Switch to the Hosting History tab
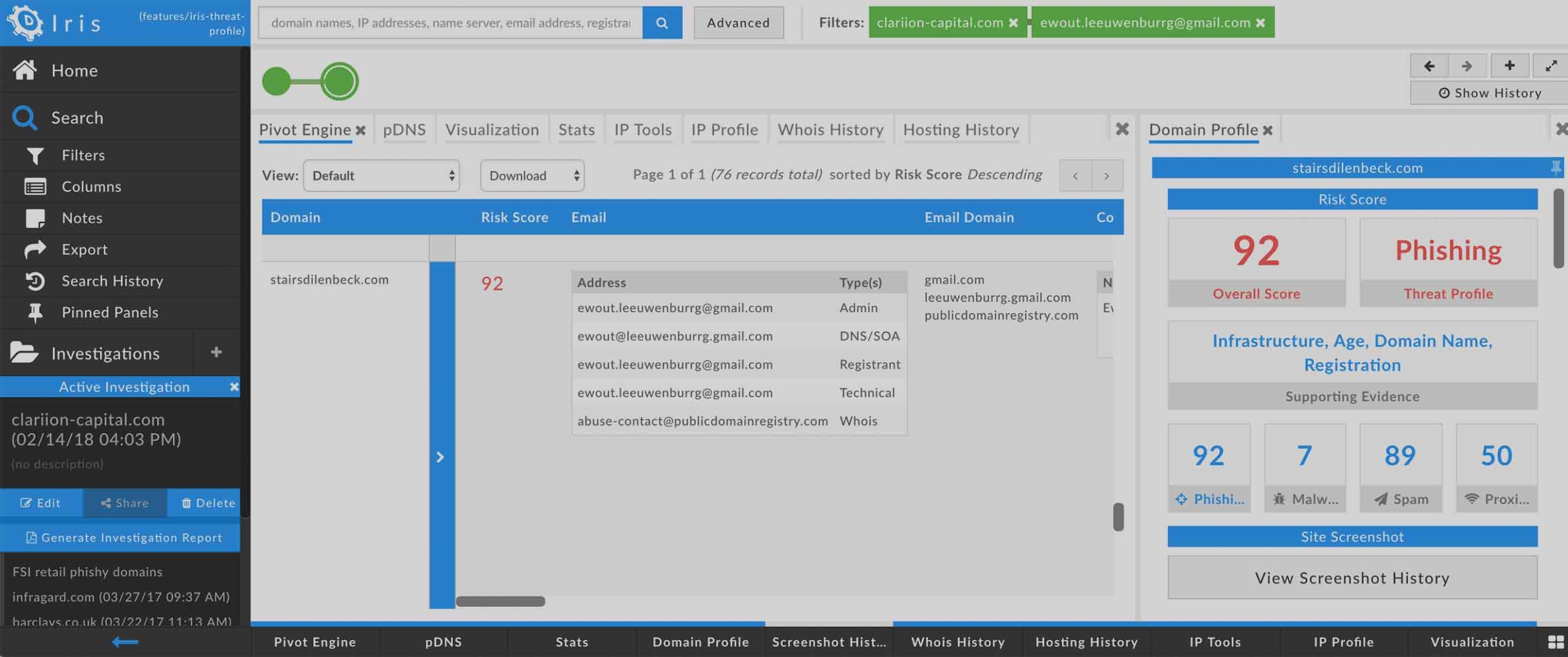This screenshot has height=657, width=1568. [961, 130]
